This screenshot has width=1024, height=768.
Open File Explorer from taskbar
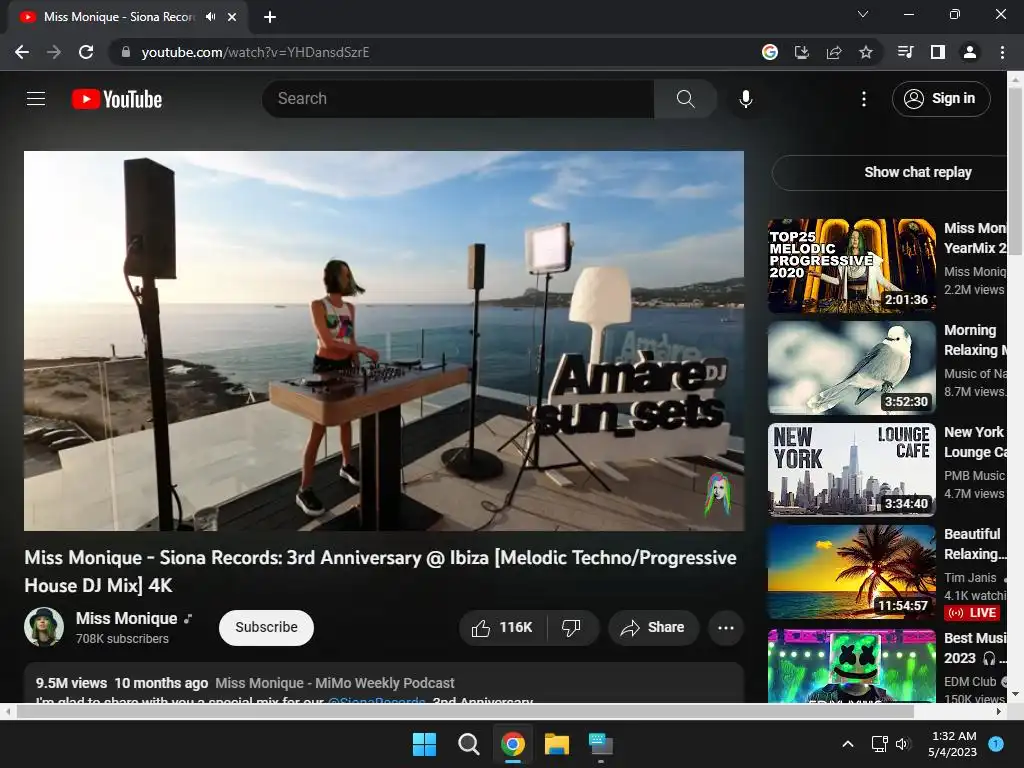click(x=557, y=744)
